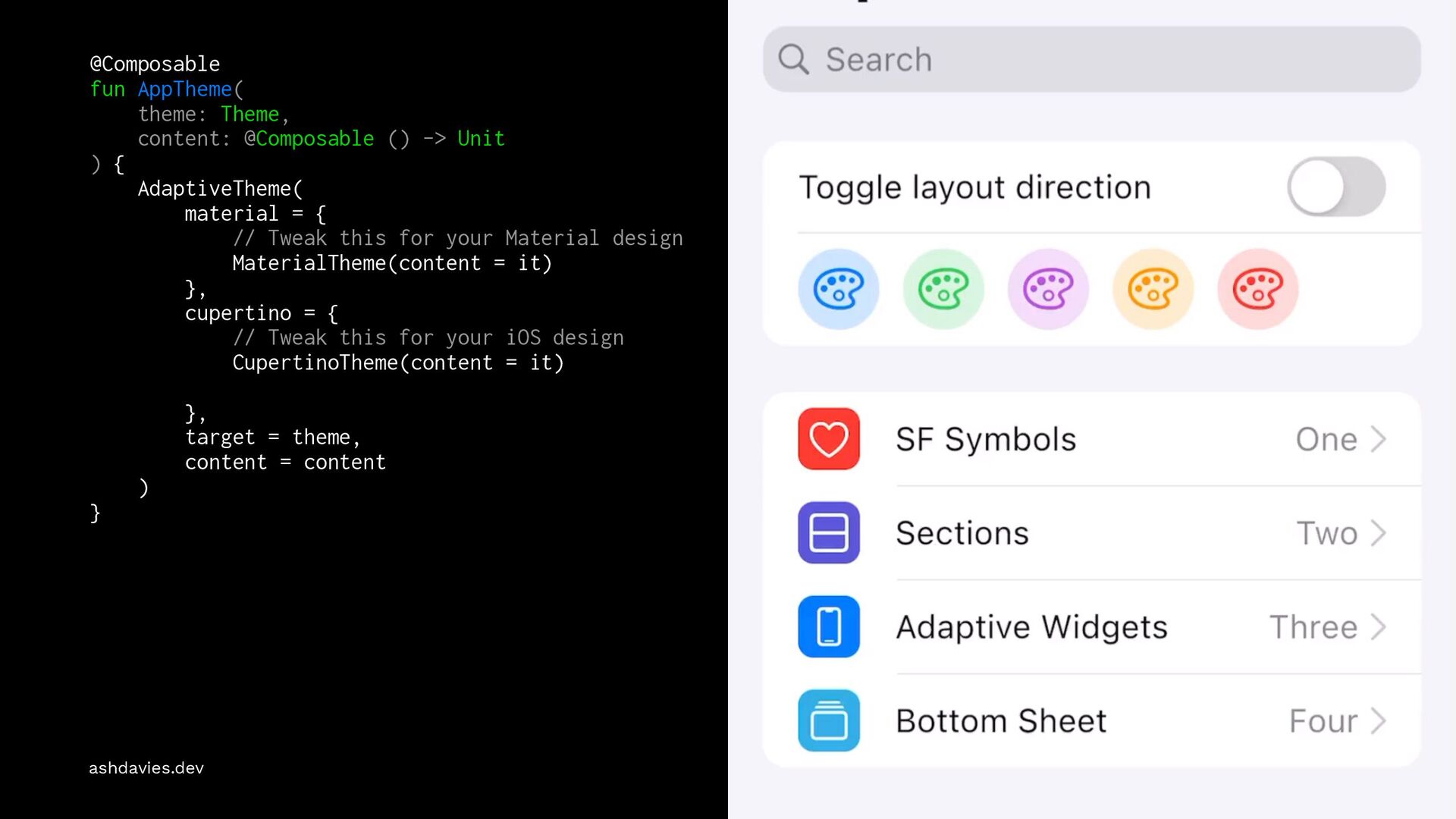Tap the chevron next to Three
Screen dimensions: 1456x819
[x=1379, y=627]
